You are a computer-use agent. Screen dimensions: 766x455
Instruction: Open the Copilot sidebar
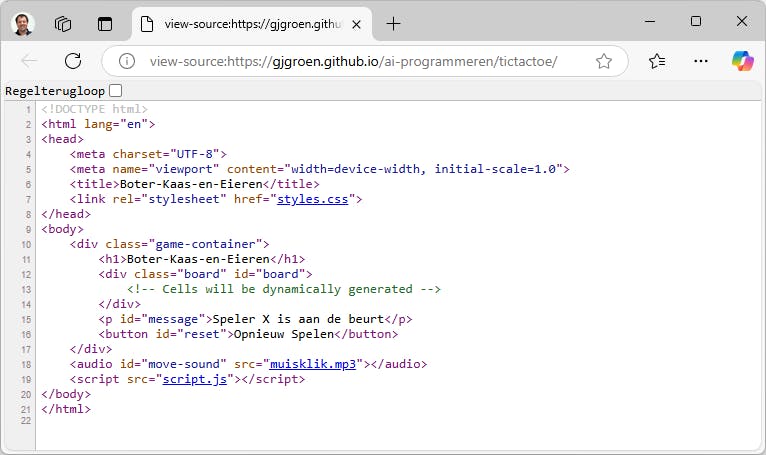pyautogui.click(x=743, y=61)
